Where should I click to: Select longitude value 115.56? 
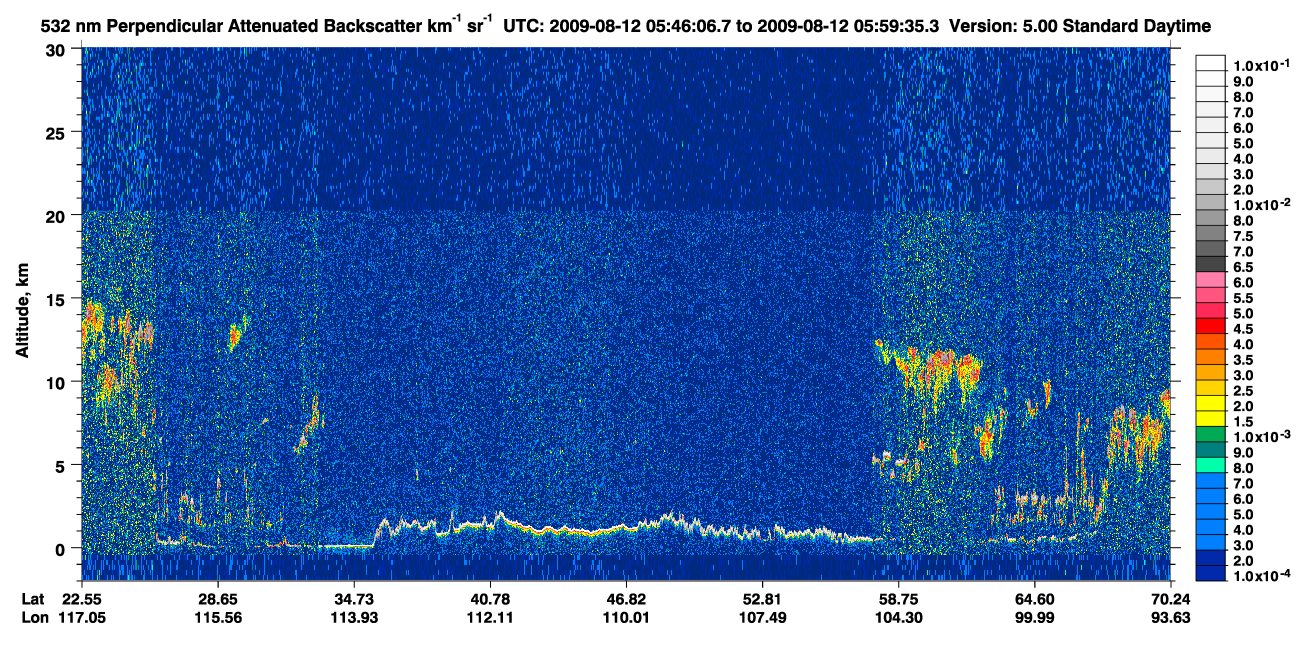click(218, 617)
